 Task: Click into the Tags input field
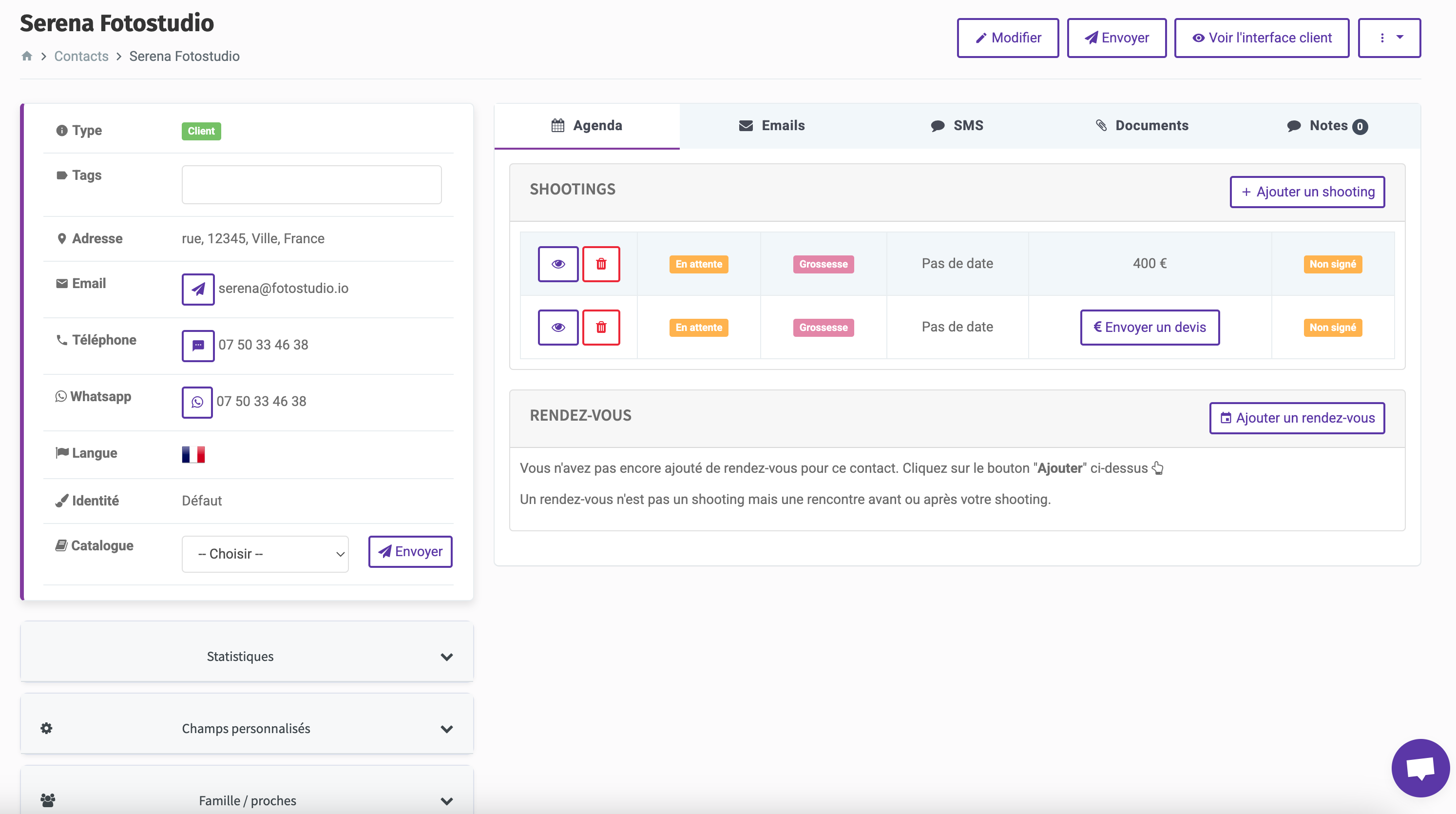[x=311, y=184]
